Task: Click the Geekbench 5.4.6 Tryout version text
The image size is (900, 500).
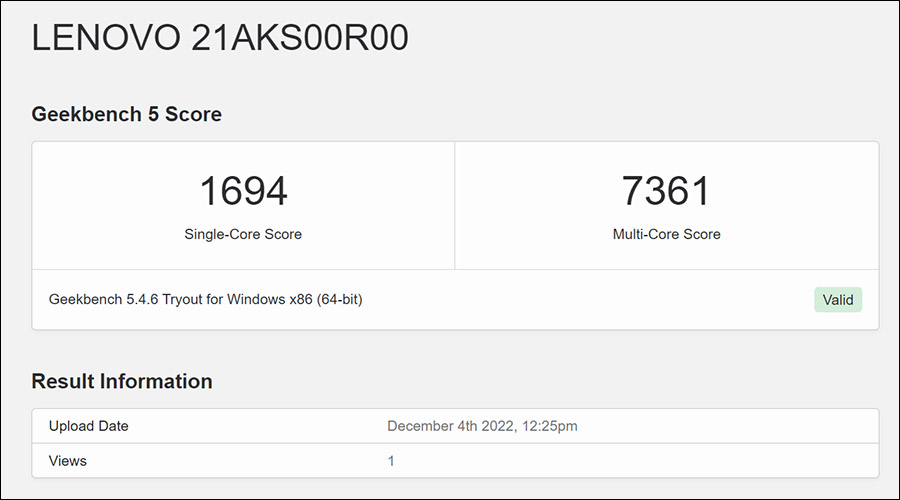Action: [205, 300]
